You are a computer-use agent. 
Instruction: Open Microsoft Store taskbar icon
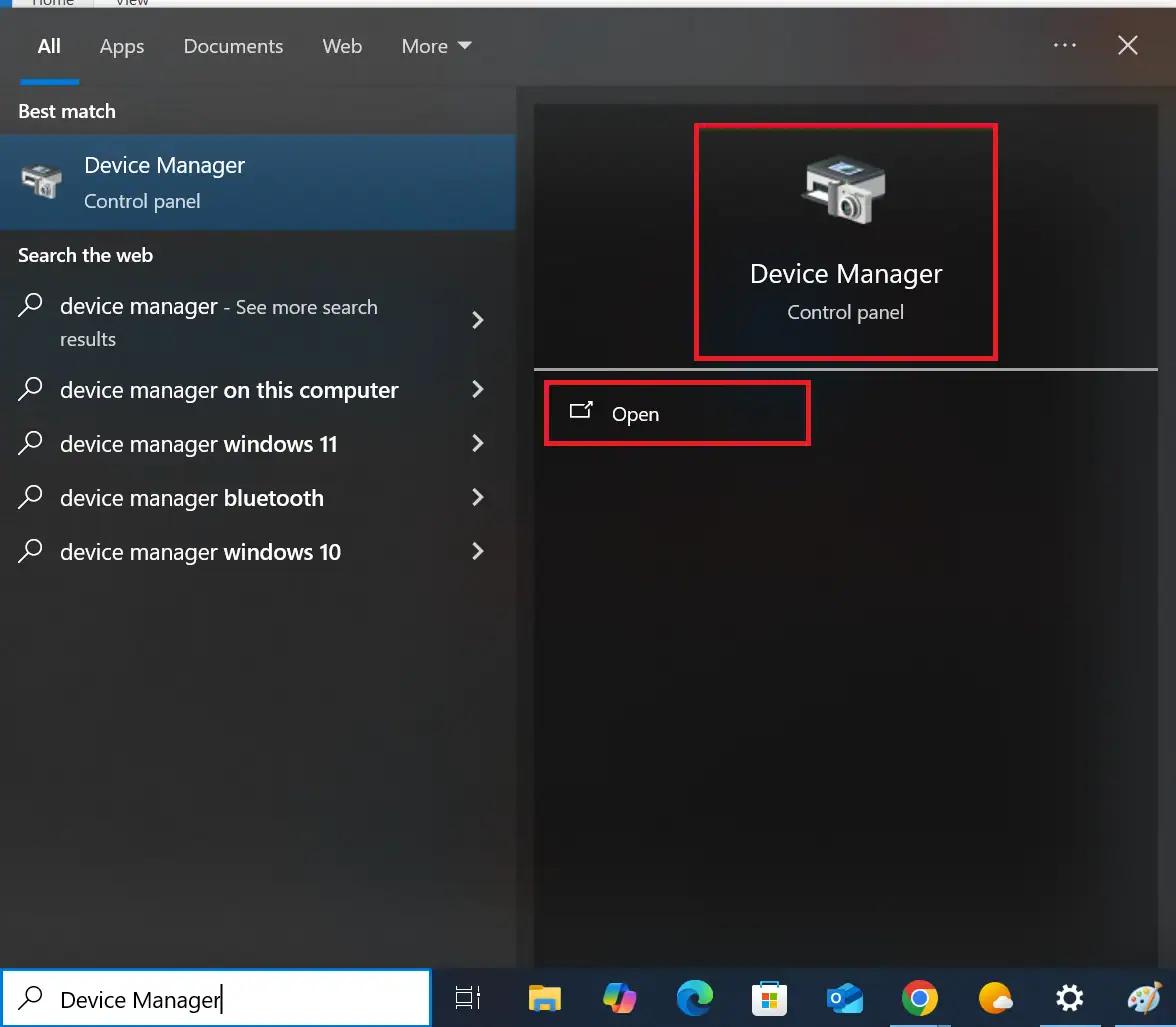770,998
